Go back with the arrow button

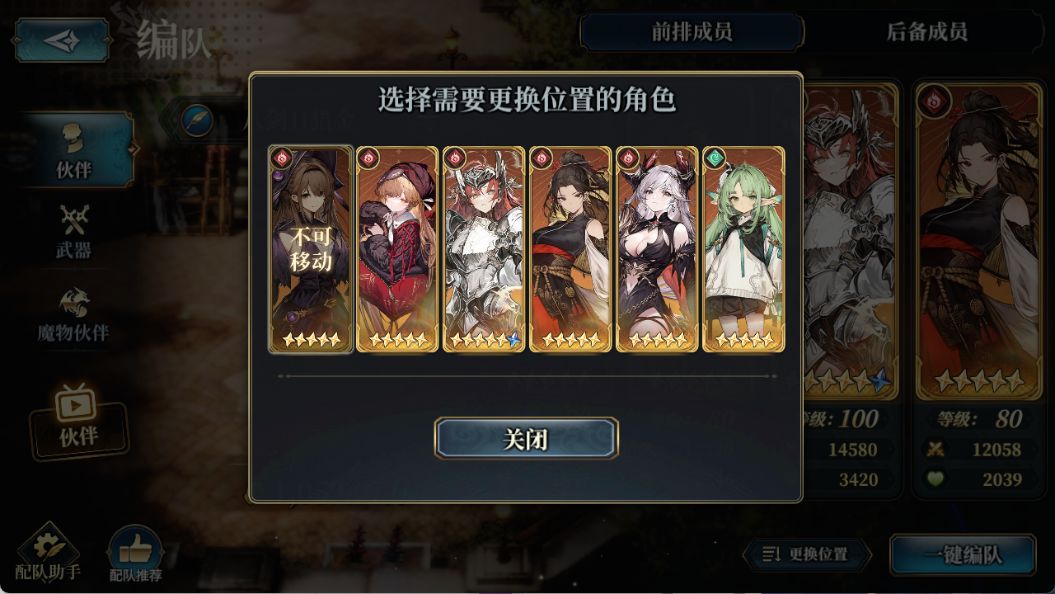[62, 40]
